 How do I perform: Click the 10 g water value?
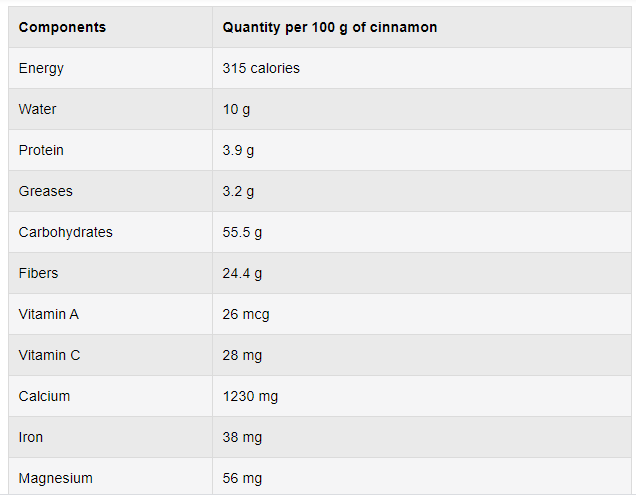coord(236,110)
